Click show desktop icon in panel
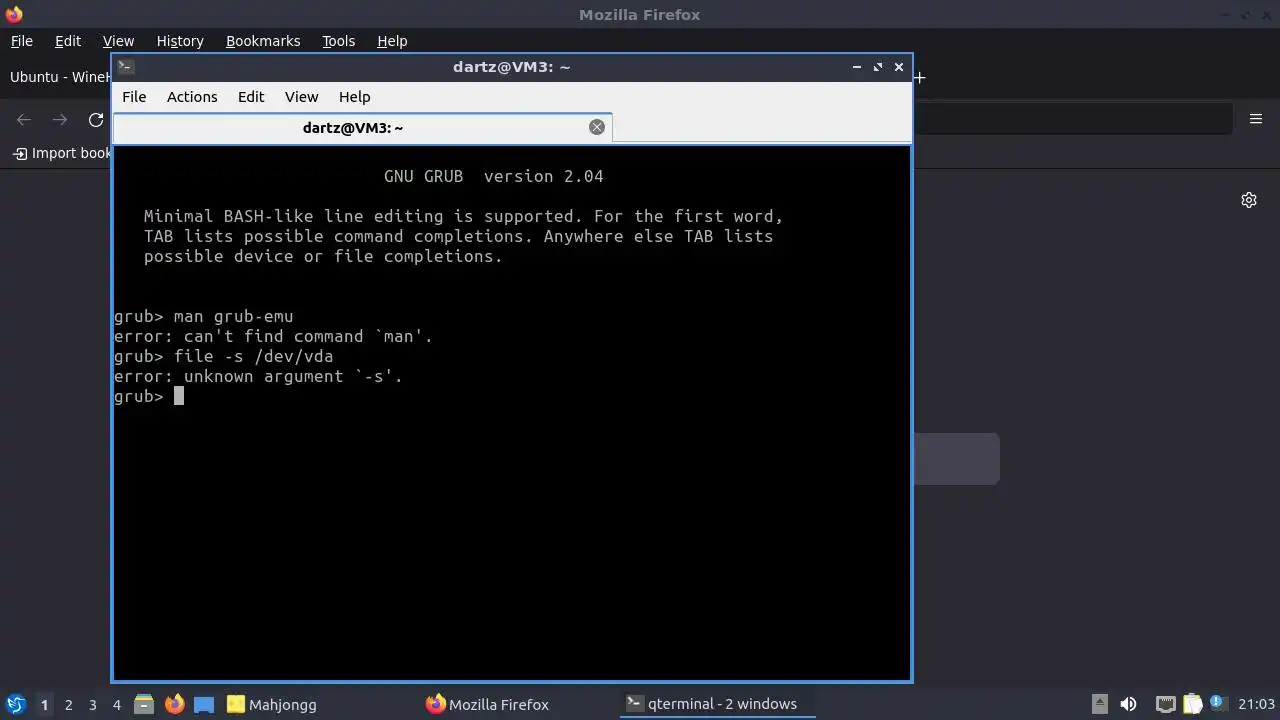The image size is (1280, 720). click(204, 704)
